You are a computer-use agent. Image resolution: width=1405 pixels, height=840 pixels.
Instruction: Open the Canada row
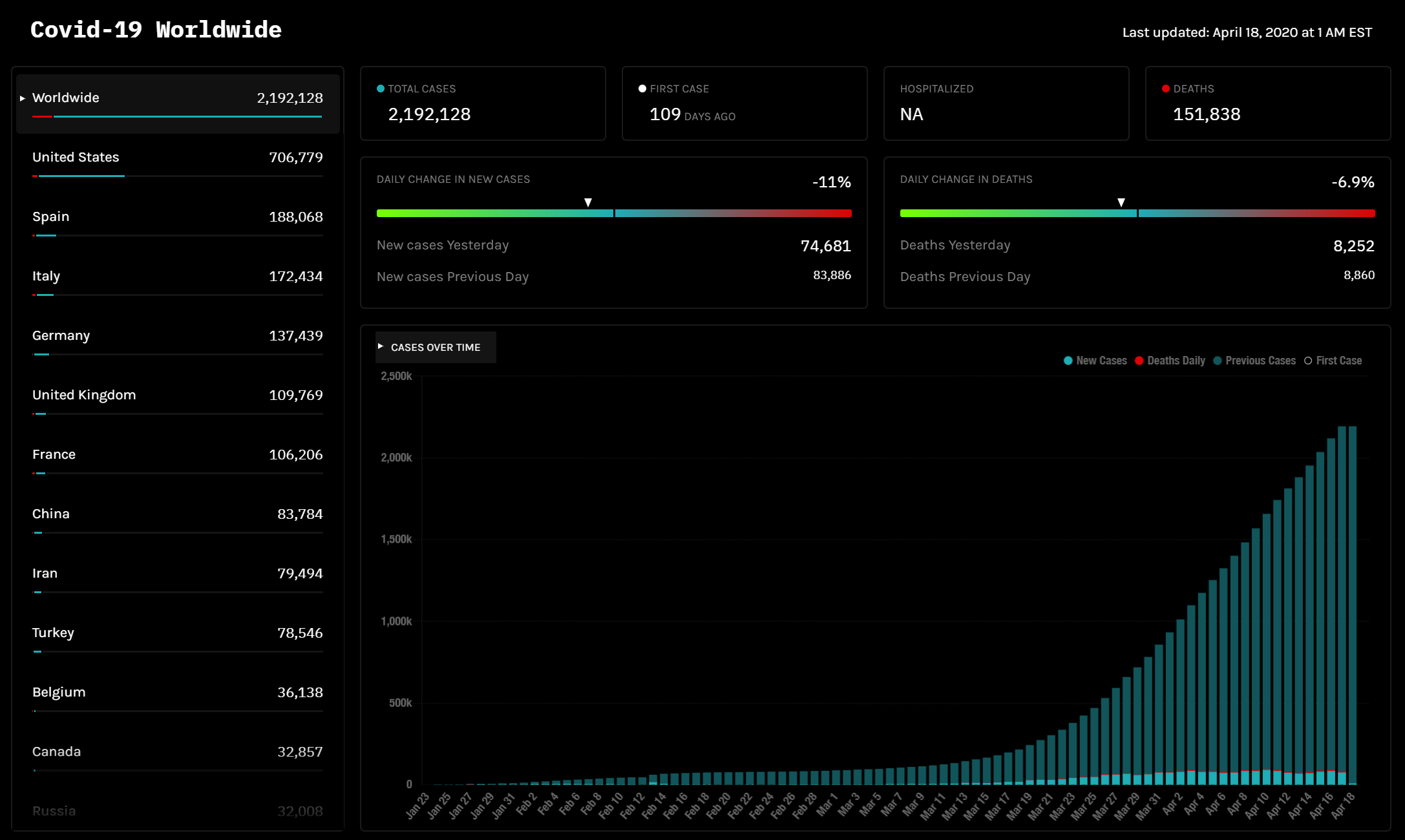[178, 758]
